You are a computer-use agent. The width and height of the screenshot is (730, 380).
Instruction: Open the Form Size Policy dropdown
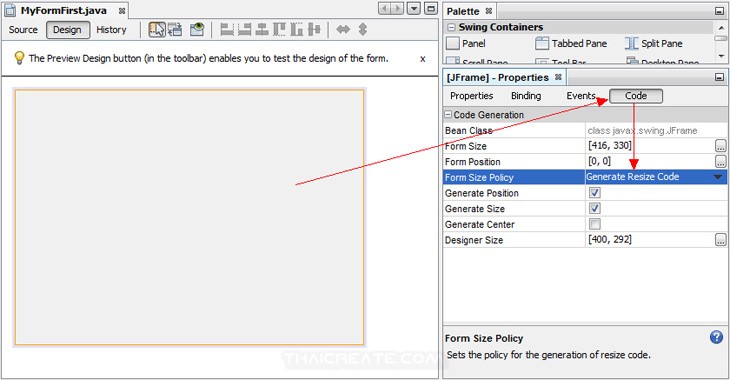[x=717, y=177]
